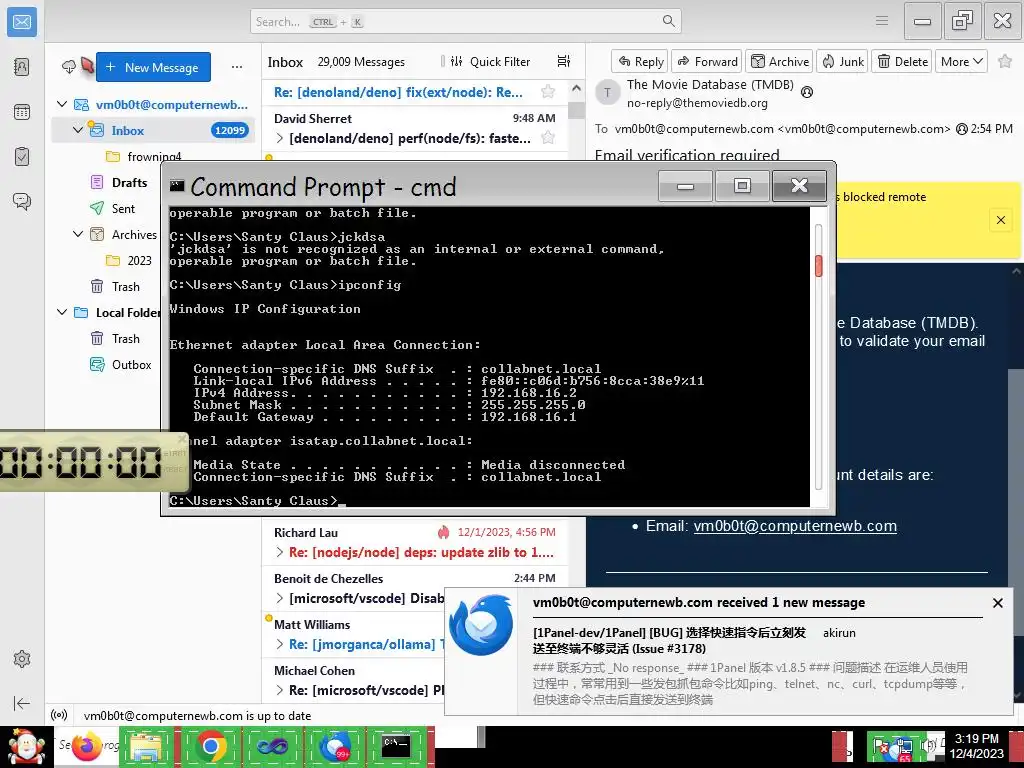Expand the David Sherret message thread

click(280, 138)
